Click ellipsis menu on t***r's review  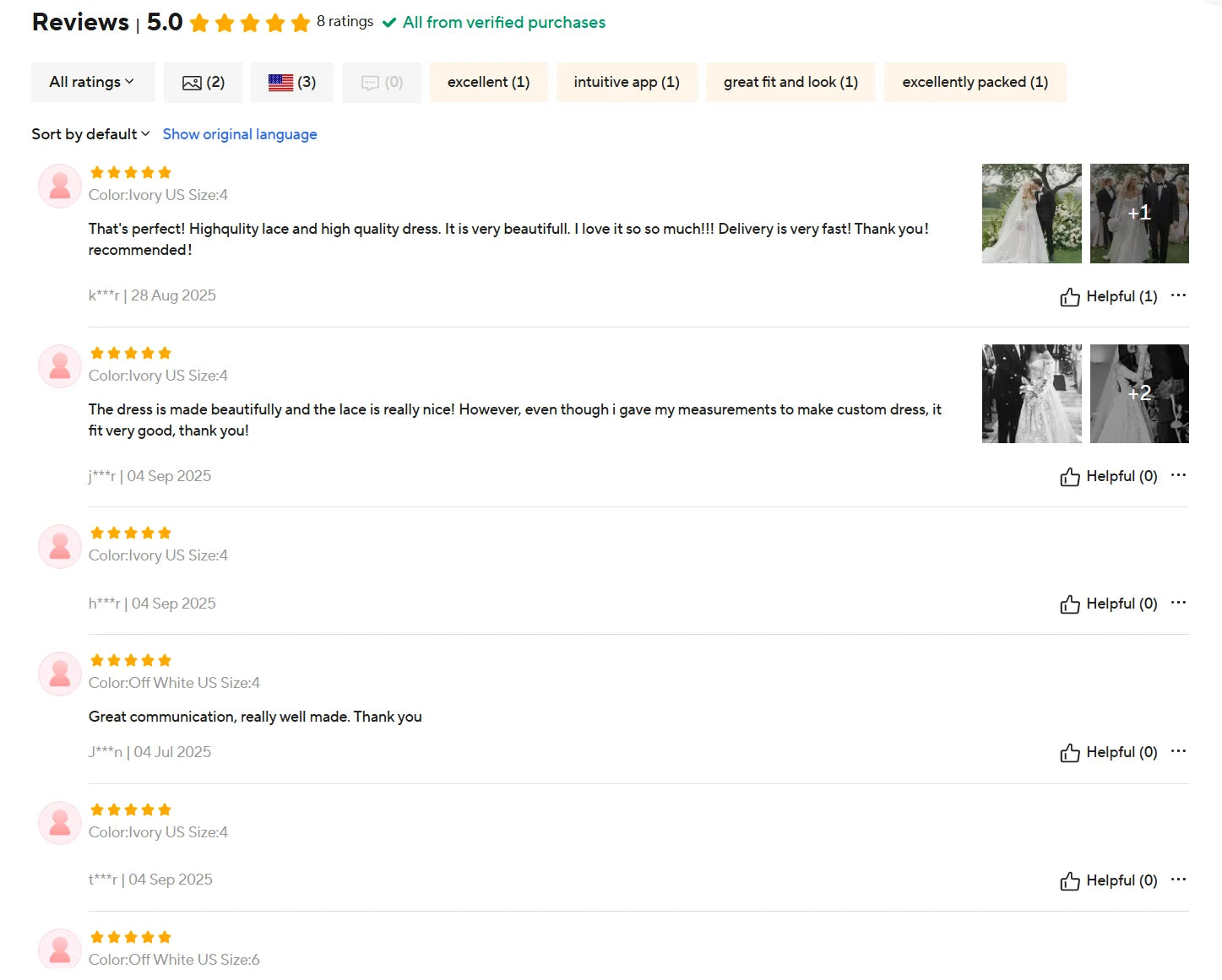1178,880
